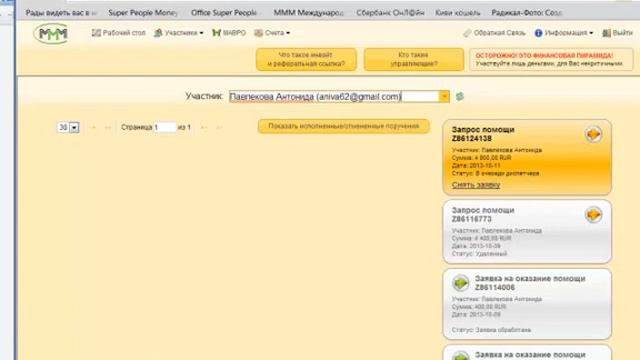Click Счета icon
The height and width of the screenshot is (360, 640).
(258, 33)
